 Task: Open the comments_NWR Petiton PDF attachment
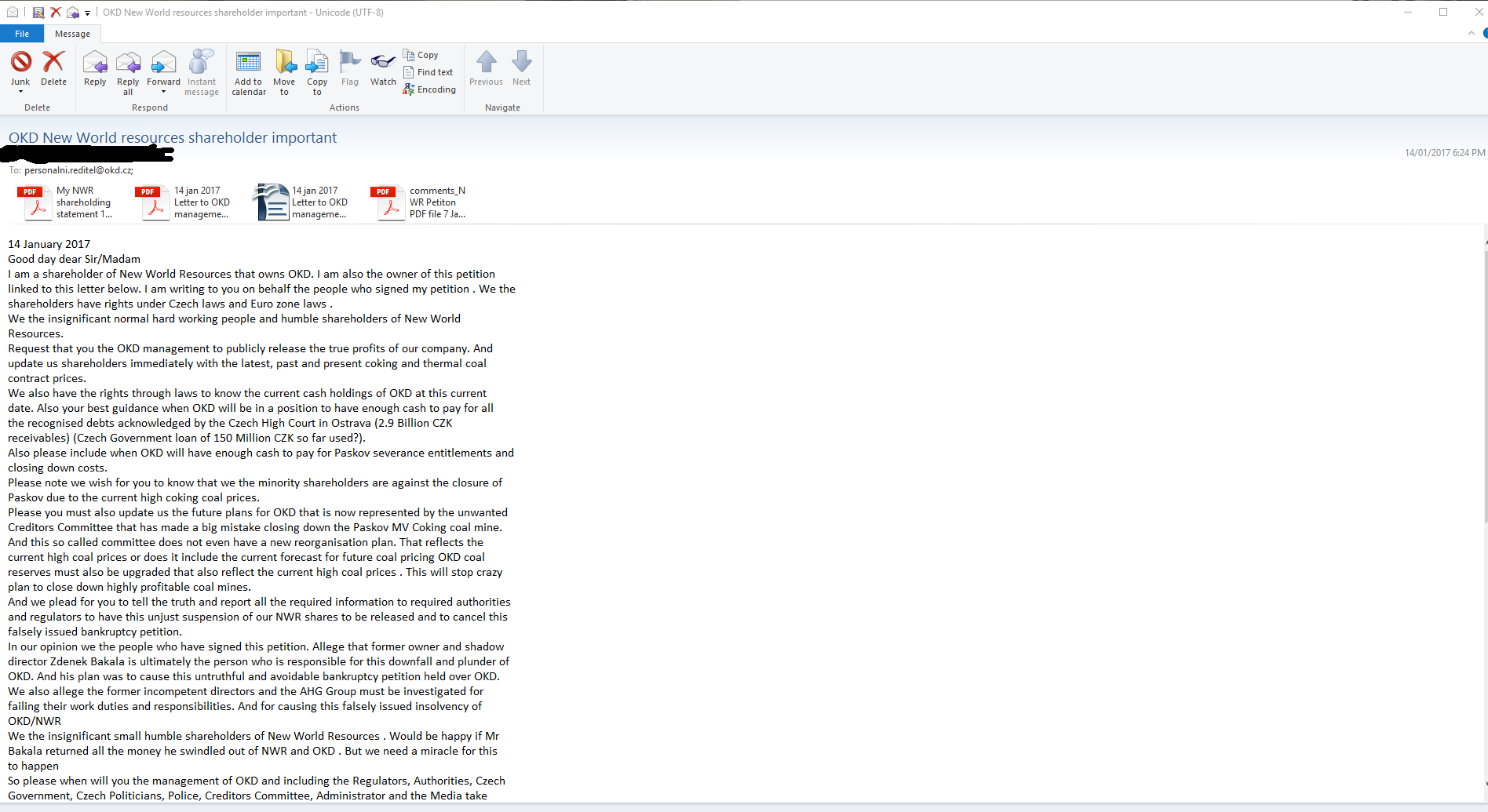pos(420,202)
